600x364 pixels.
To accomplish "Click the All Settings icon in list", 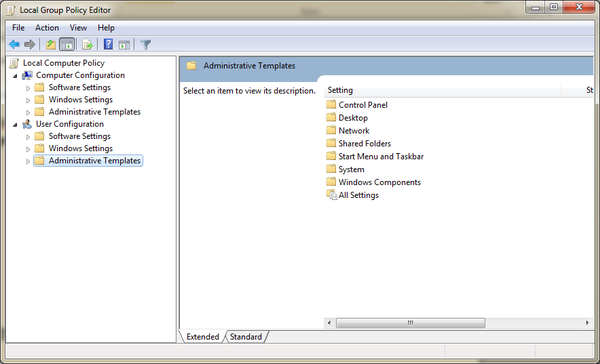I will 331,195.
